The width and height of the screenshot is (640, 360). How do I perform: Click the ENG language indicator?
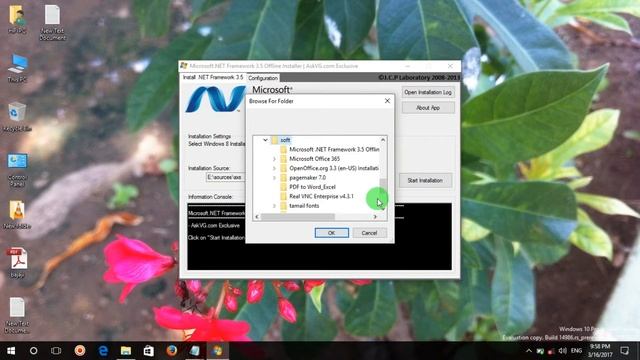[576, 351]
